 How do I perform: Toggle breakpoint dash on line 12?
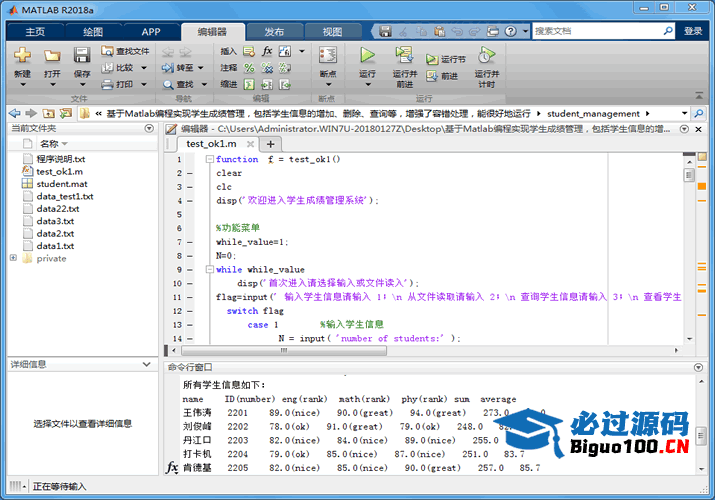(190, 311)
